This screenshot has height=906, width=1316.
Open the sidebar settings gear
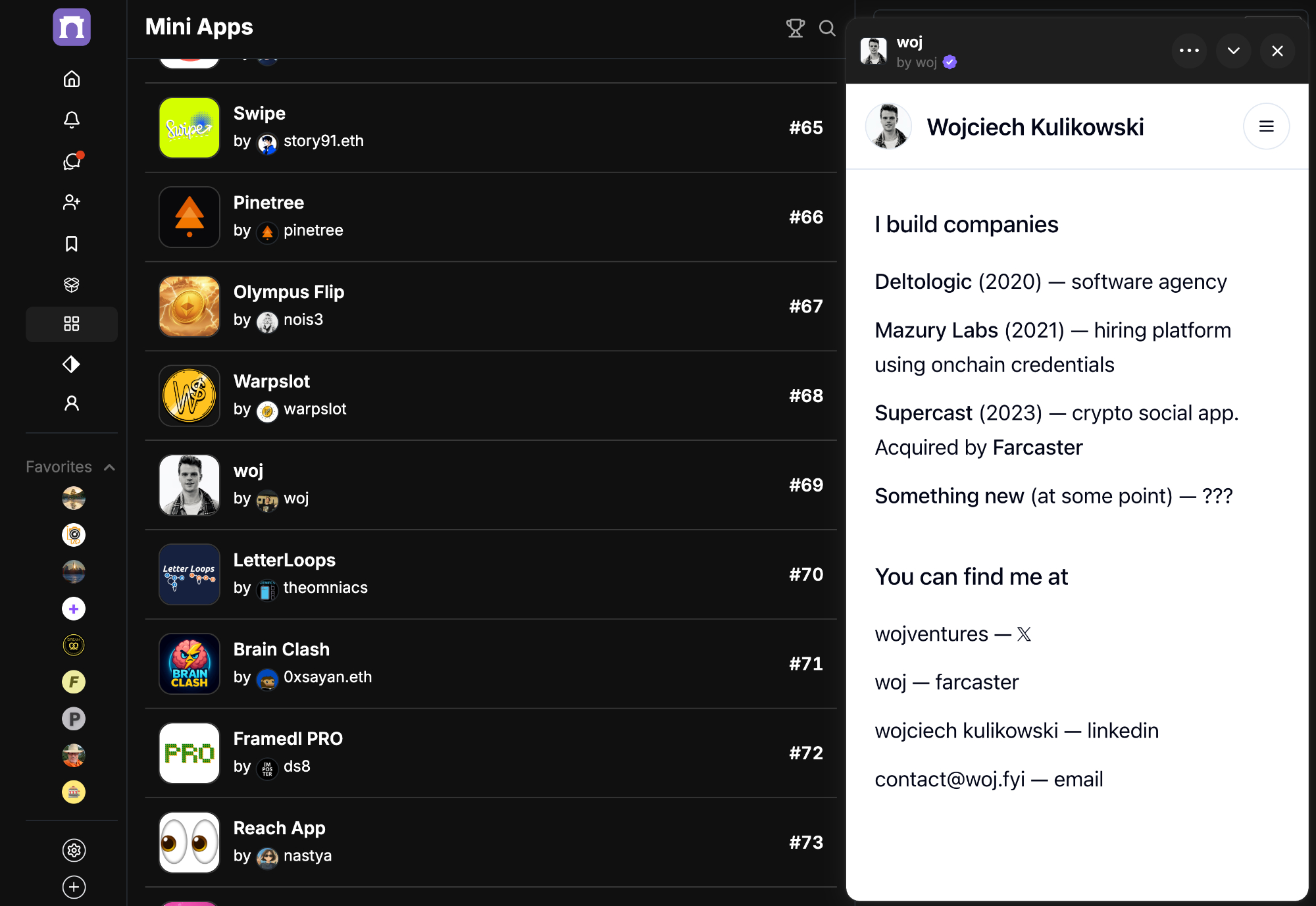[x=74, y=850]
